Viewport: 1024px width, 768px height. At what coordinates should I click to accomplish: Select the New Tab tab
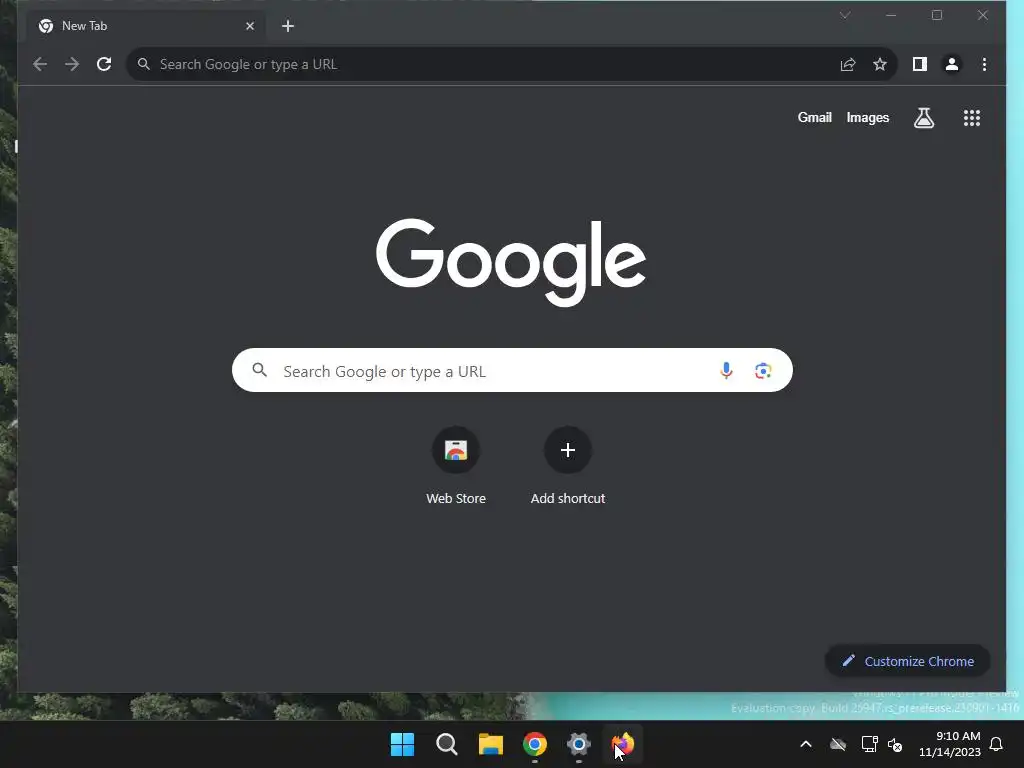147,26
